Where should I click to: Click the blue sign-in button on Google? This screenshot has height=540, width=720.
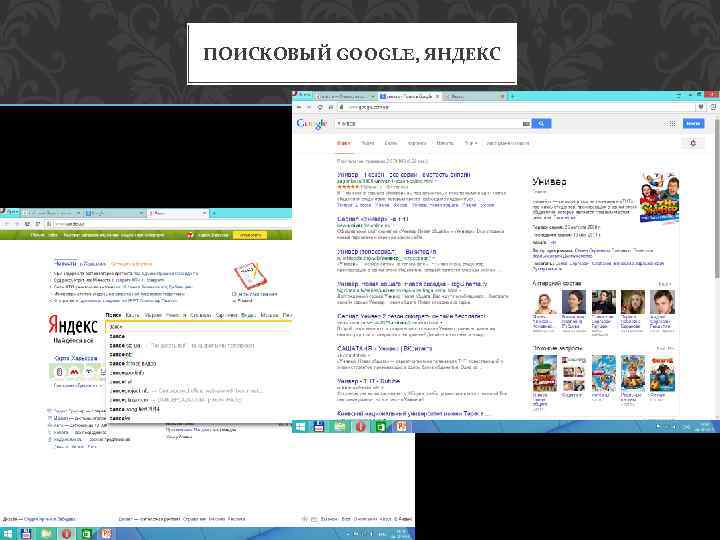click(693, 124)
